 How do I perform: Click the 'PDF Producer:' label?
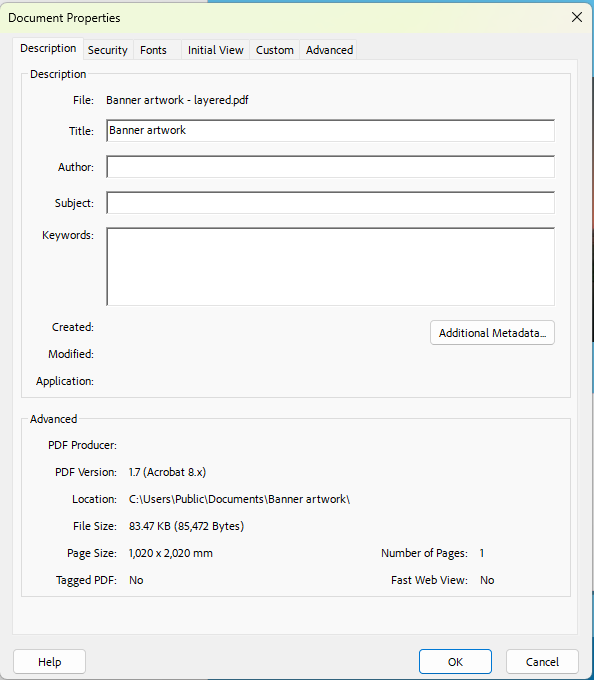point(82,445)
